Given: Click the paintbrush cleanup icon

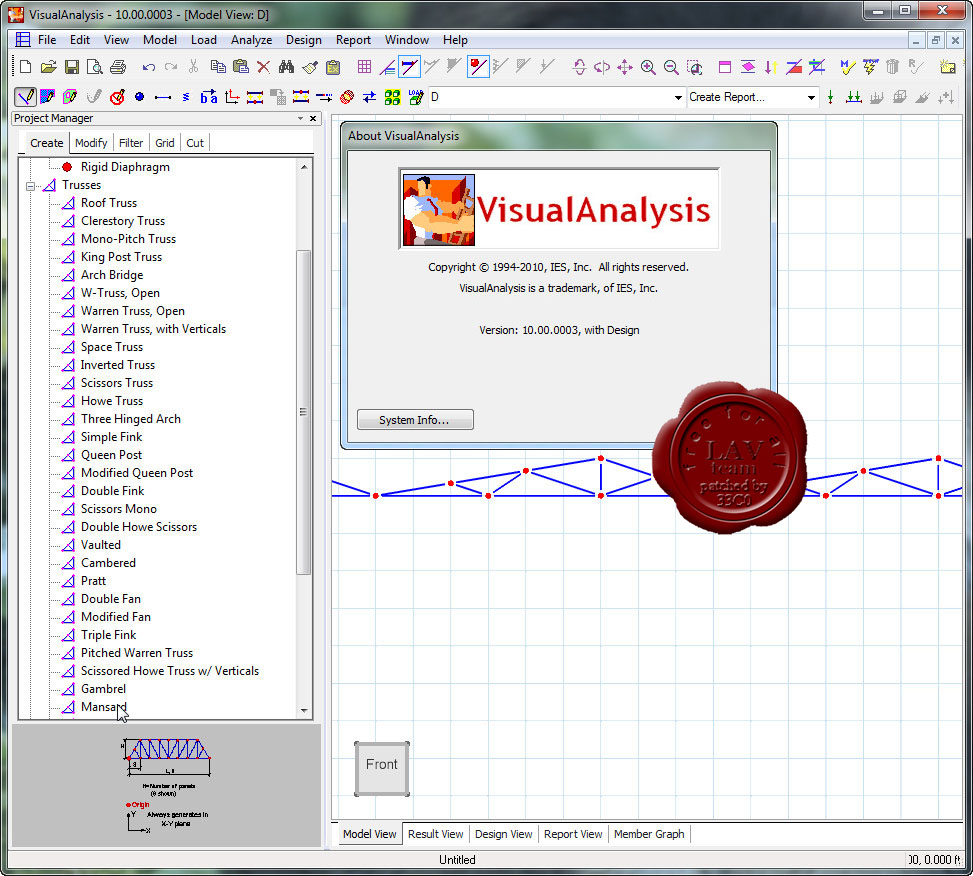Looking at the screenshot, I should coord(310,67).
